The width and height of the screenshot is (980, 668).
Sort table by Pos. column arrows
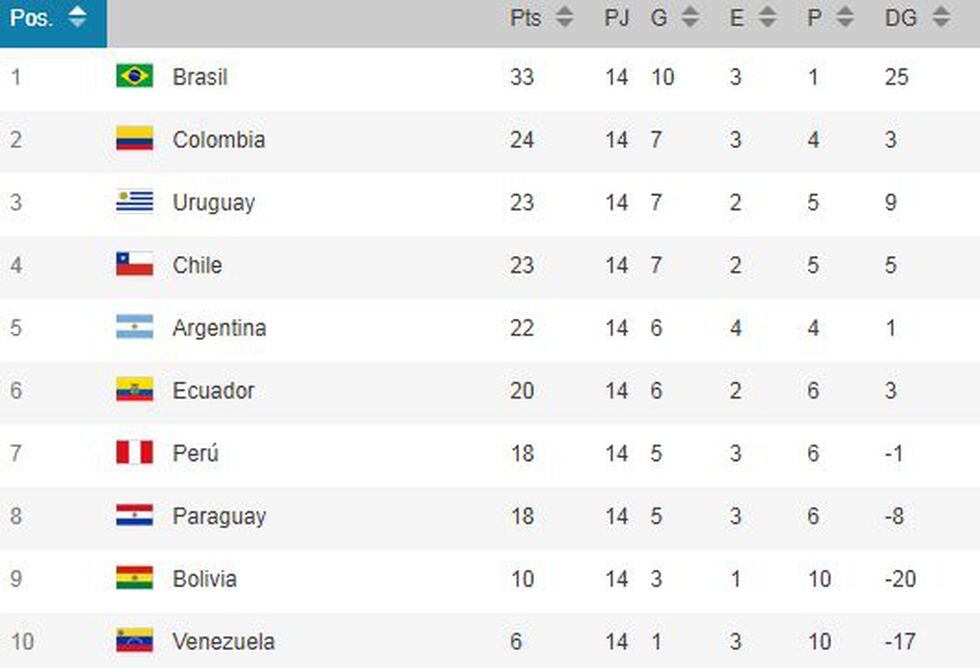[77, 18]
